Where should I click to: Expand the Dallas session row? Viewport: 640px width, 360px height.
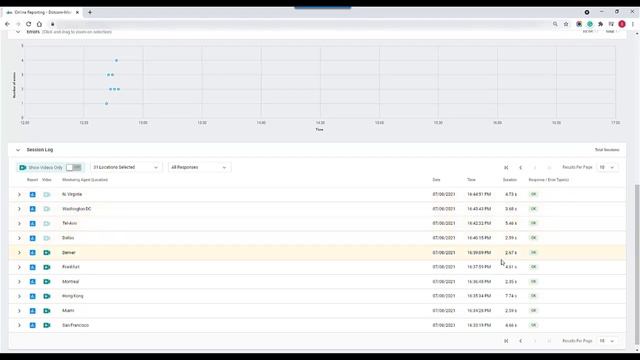tap(19, 238)
